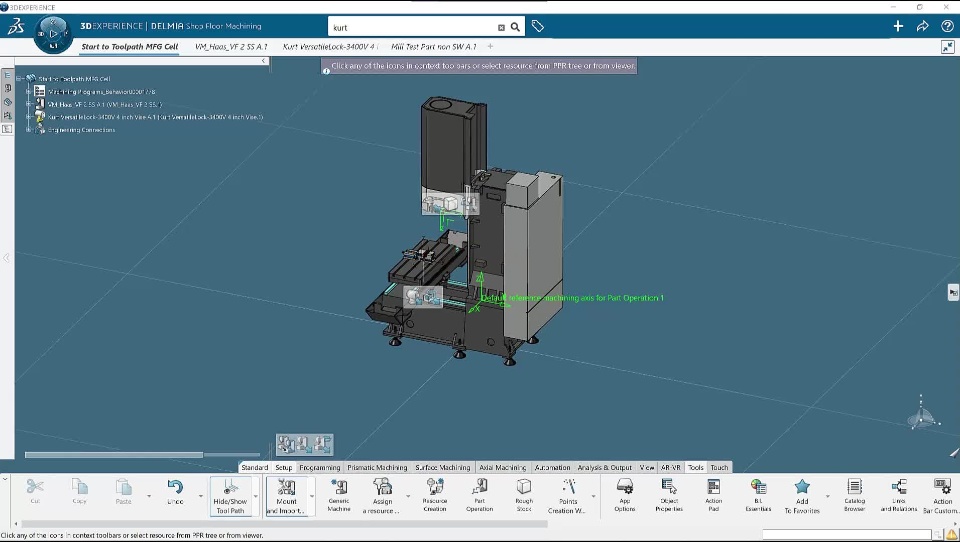Open the tag (6WTags) icon

[x=538, y=27]
